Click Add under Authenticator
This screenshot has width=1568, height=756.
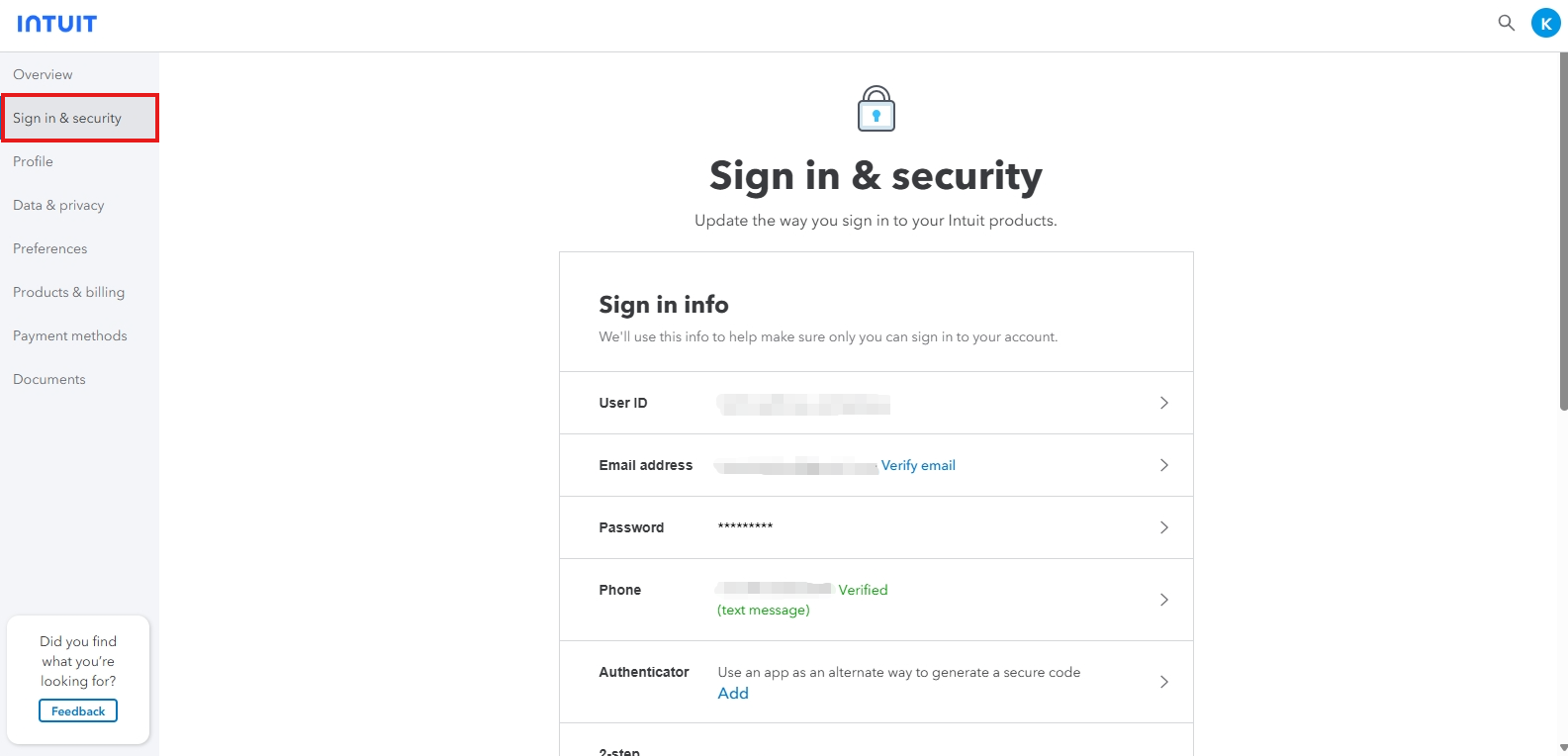coord(733,693)
